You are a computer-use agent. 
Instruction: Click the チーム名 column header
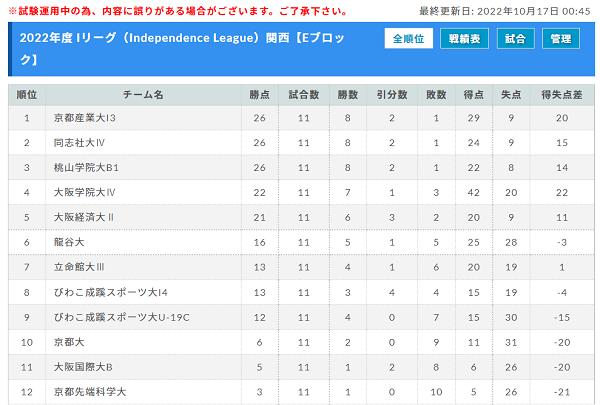[x=143, y=94]
